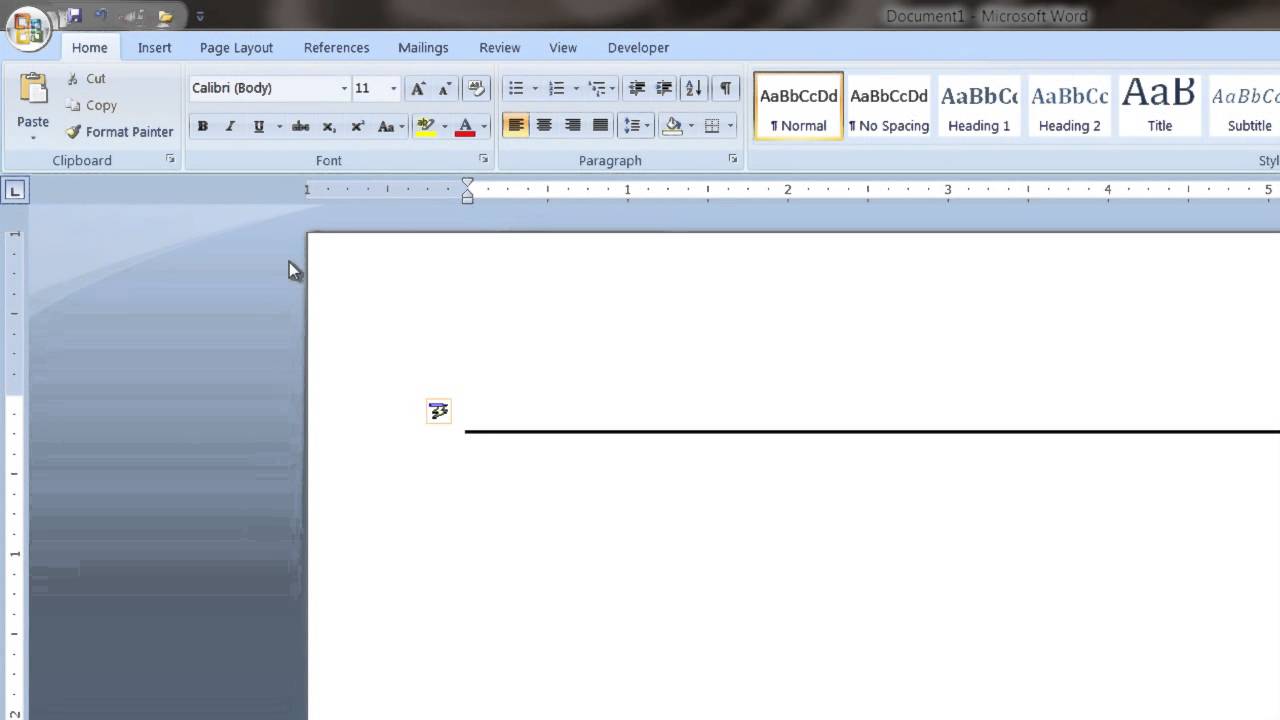Screen dimensions: 1280x720
Task: Expand the Calibri font name dropdown
Action: (x=344, y=88)
